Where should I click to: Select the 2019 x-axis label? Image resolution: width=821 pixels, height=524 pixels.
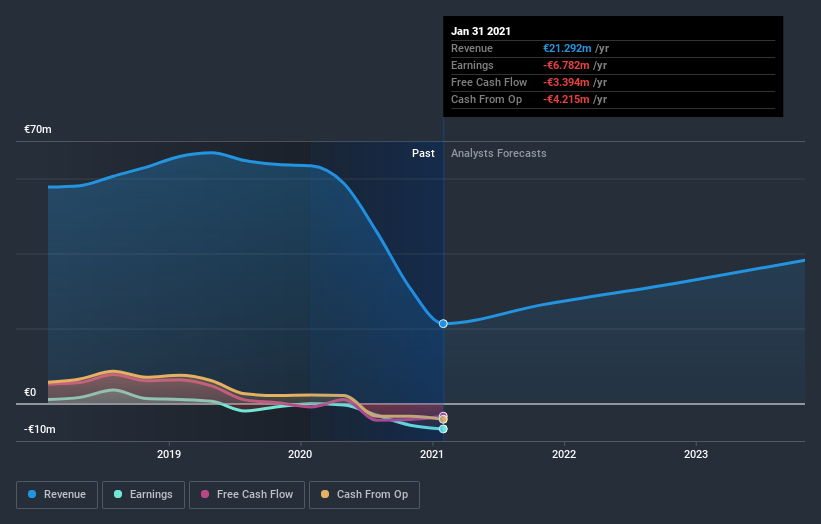(x=169, y=454)
